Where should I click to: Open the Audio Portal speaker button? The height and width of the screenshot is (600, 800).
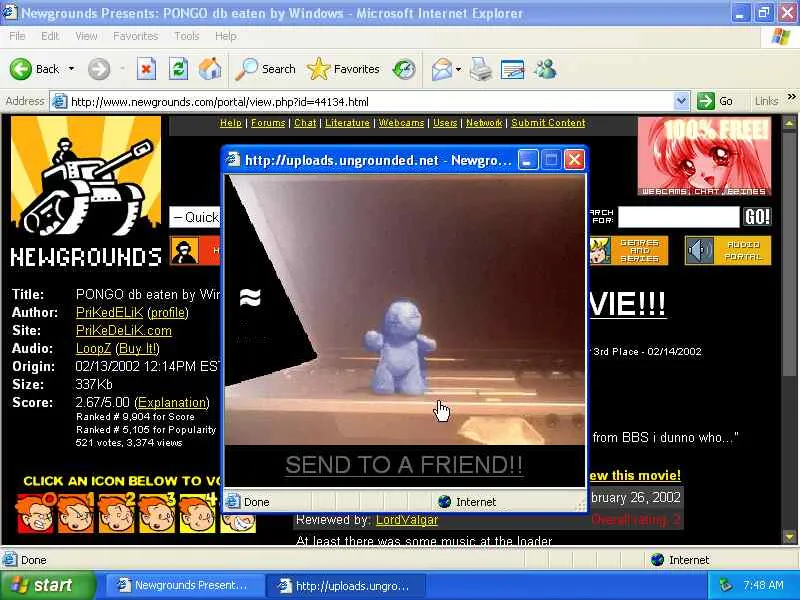pos(728,251)
